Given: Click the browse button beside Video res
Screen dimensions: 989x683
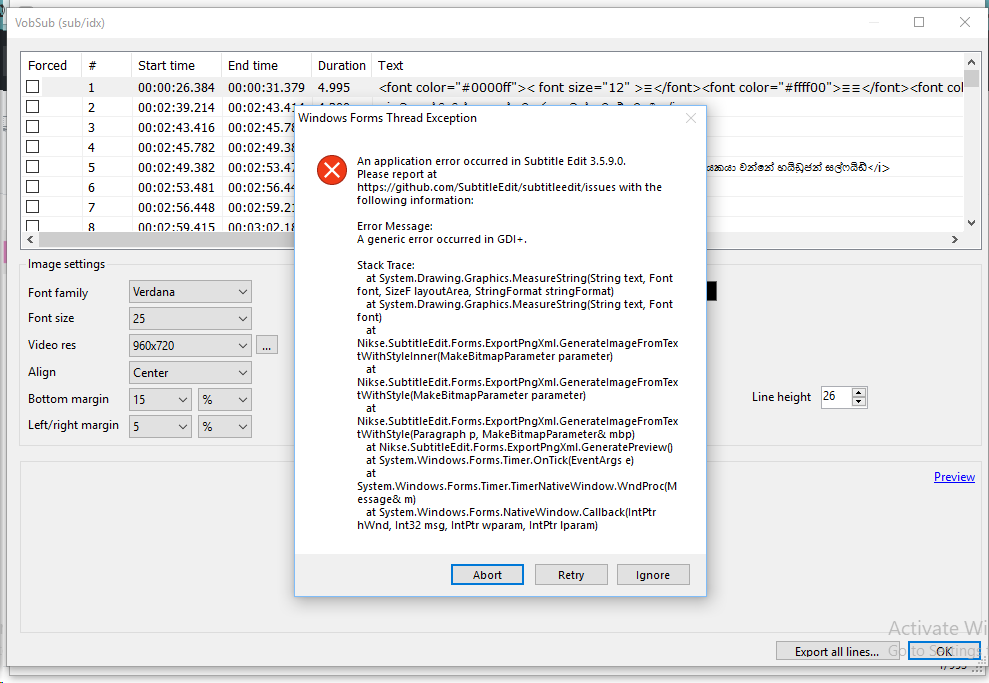Looking at the screenshot, I should [266, 345].
